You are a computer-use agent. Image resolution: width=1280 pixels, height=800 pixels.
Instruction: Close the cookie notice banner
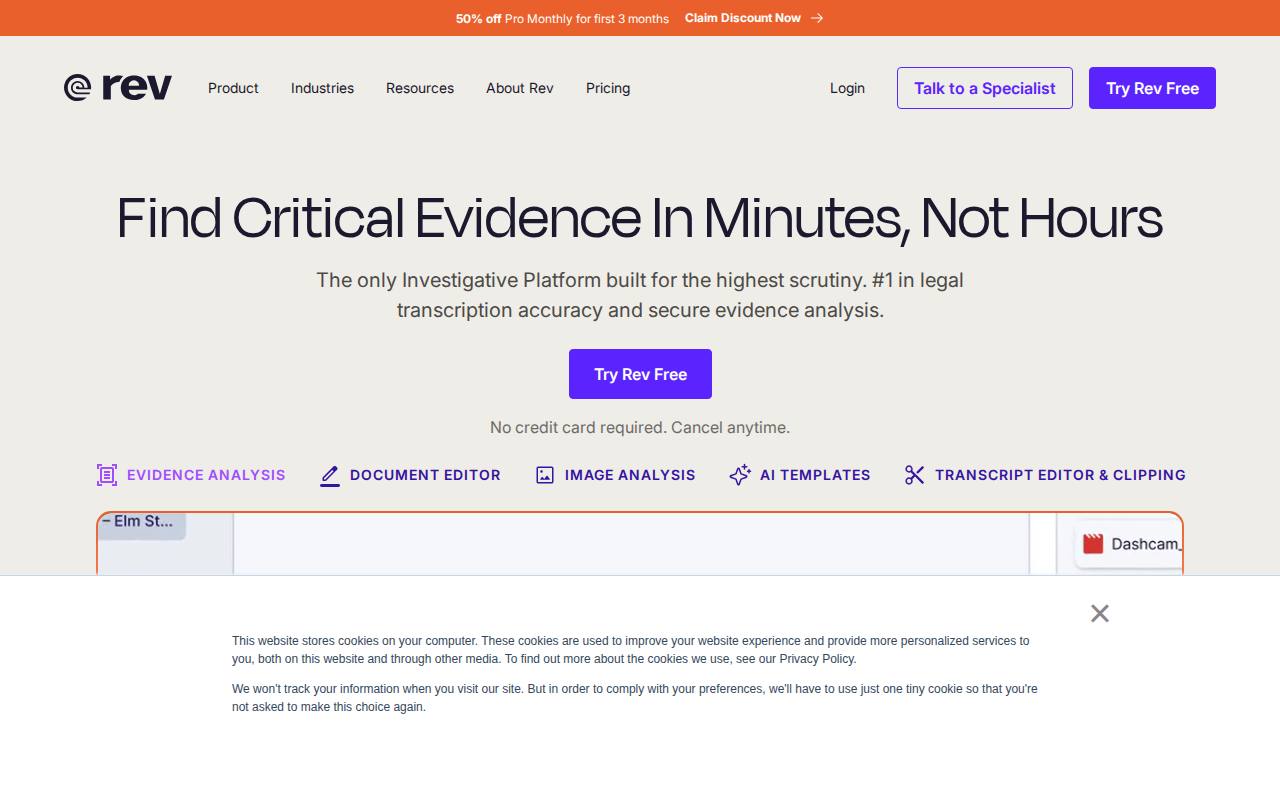pos(1100,613)
